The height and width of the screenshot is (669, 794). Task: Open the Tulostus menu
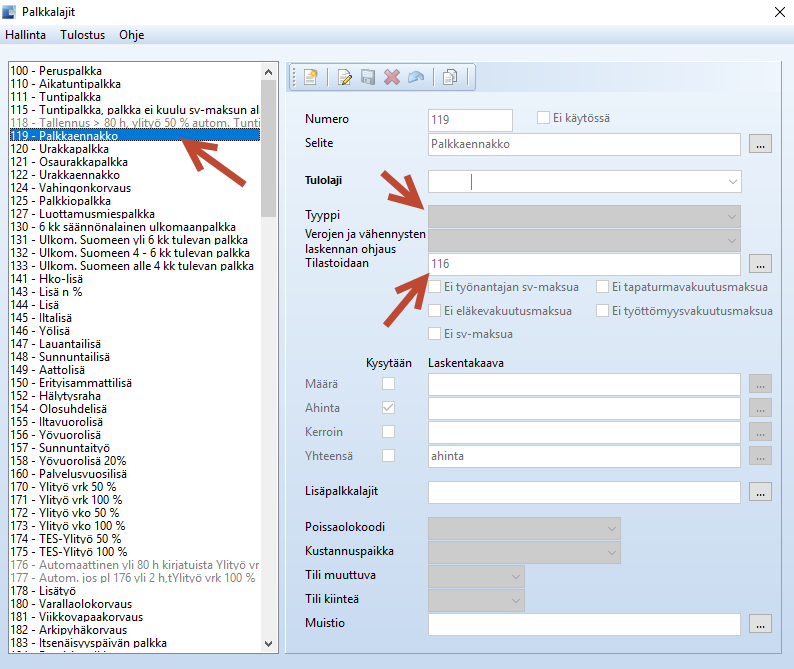pos(83,35)
